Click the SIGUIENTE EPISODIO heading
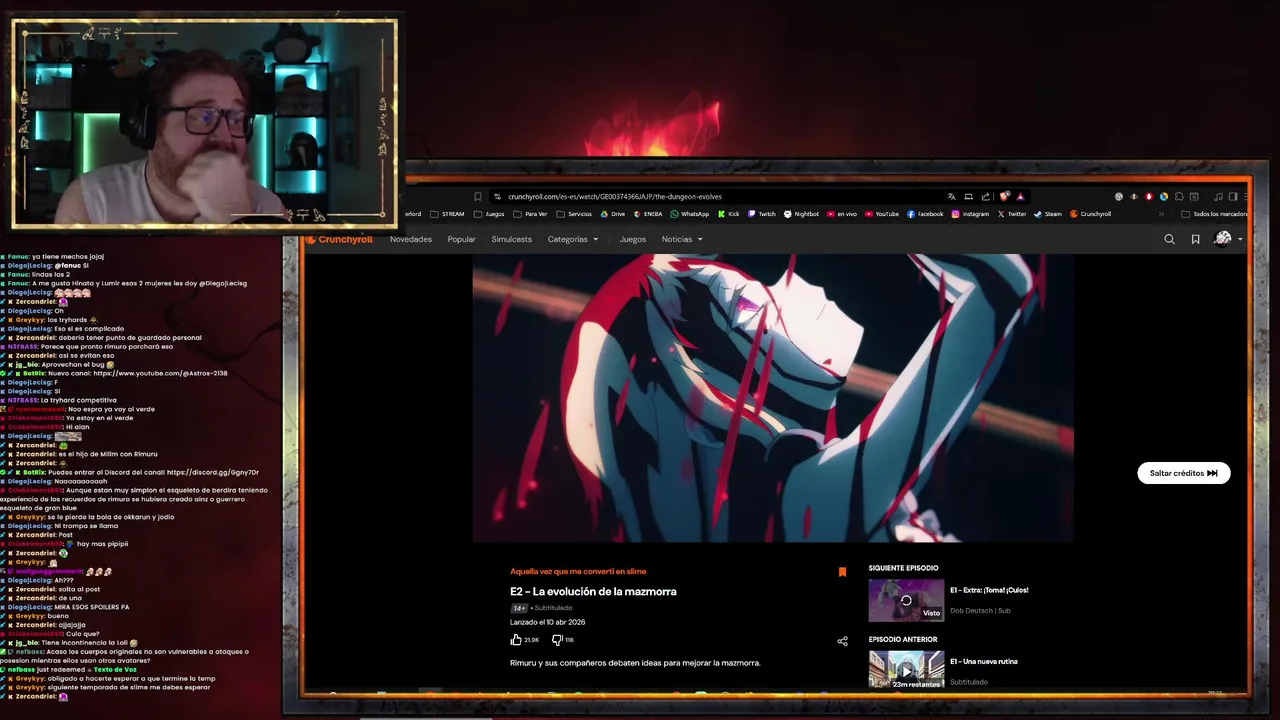The image size is (1280, 720). click(x=903, y=568)
